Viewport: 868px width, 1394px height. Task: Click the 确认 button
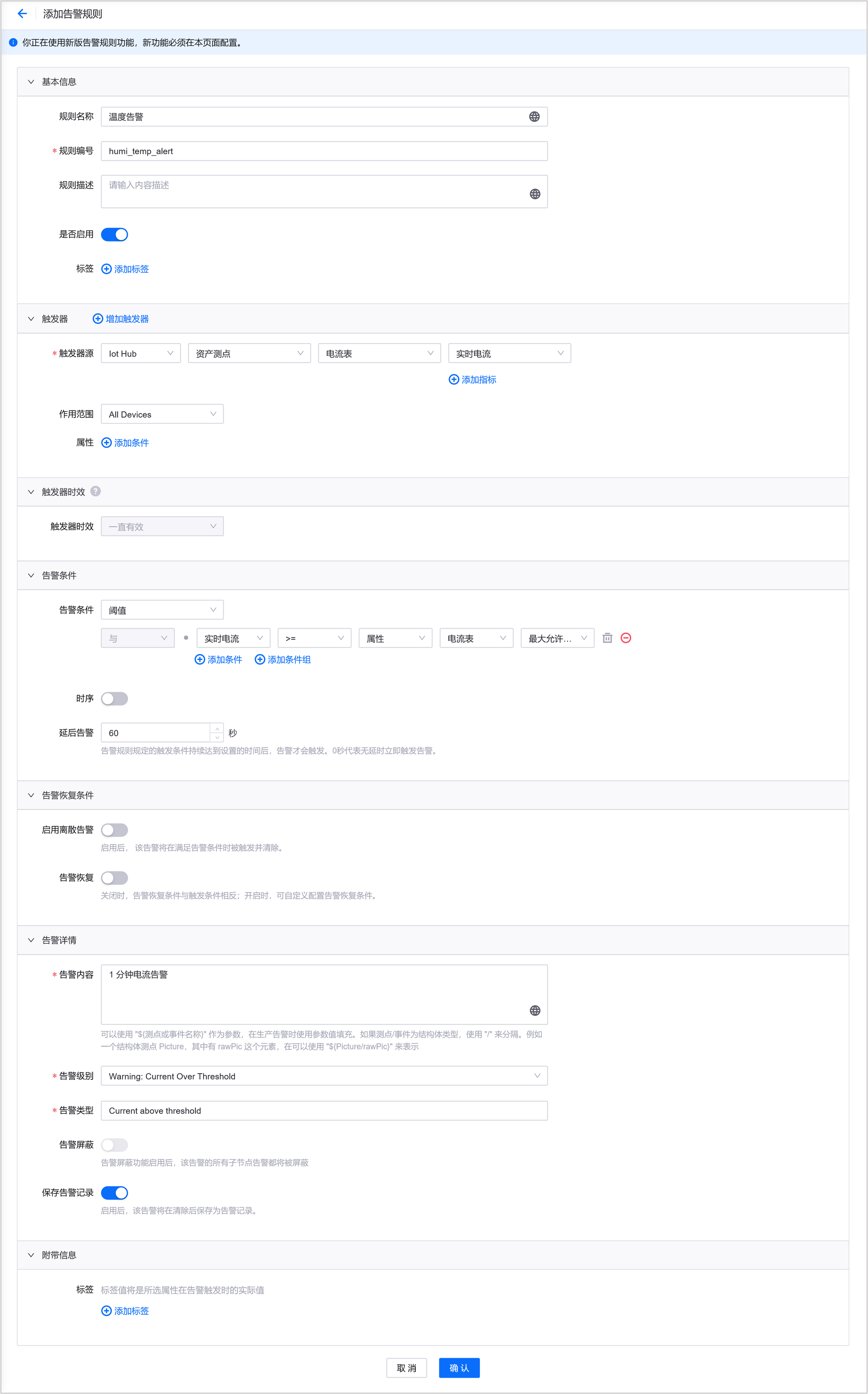pos(459,1368)
